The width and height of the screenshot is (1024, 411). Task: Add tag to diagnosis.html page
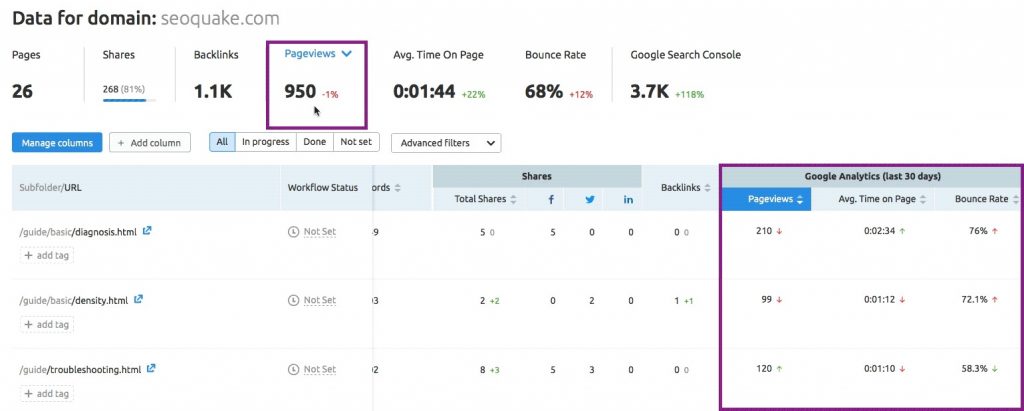click(x=47, y=255)
